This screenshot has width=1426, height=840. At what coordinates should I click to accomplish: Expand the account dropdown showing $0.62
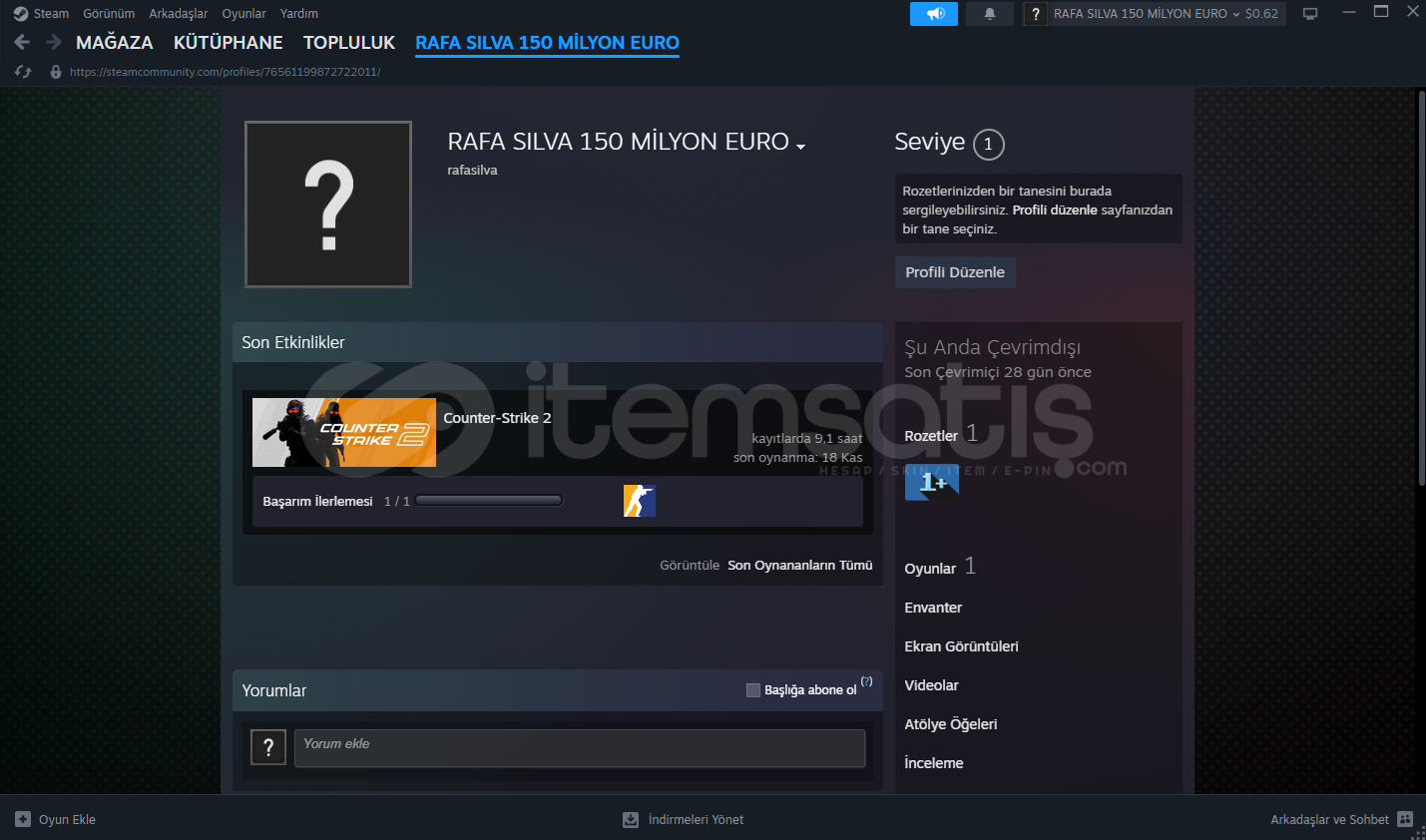click(x=1166, y=14)
